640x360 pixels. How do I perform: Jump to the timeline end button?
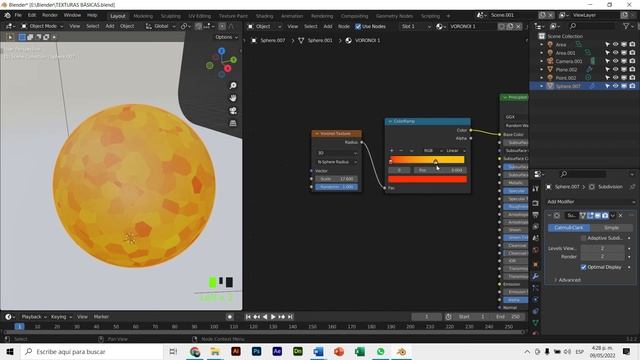click(x=290, y=317)
